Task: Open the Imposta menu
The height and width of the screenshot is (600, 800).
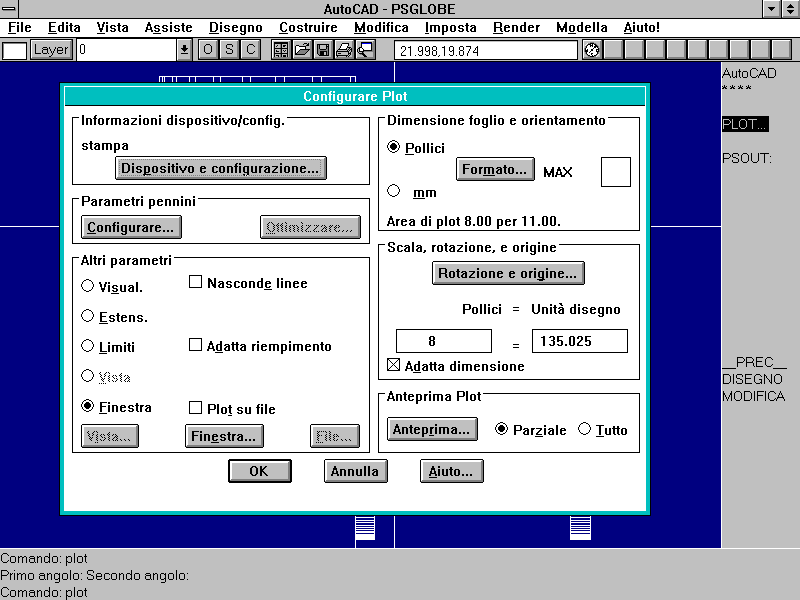Action: [x=451, y=28]
